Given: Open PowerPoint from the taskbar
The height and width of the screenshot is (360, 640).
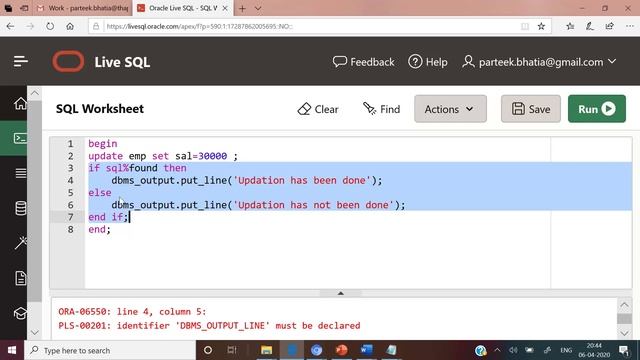Looking at the screenshot, I should pos(341,350).
